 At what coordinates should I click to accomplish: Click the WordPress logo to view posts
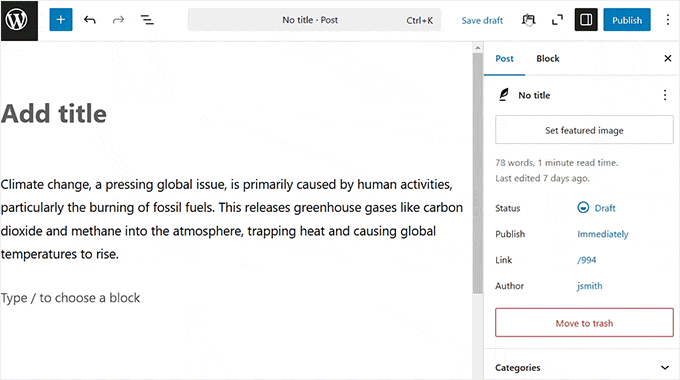click(x=19, y=20)
